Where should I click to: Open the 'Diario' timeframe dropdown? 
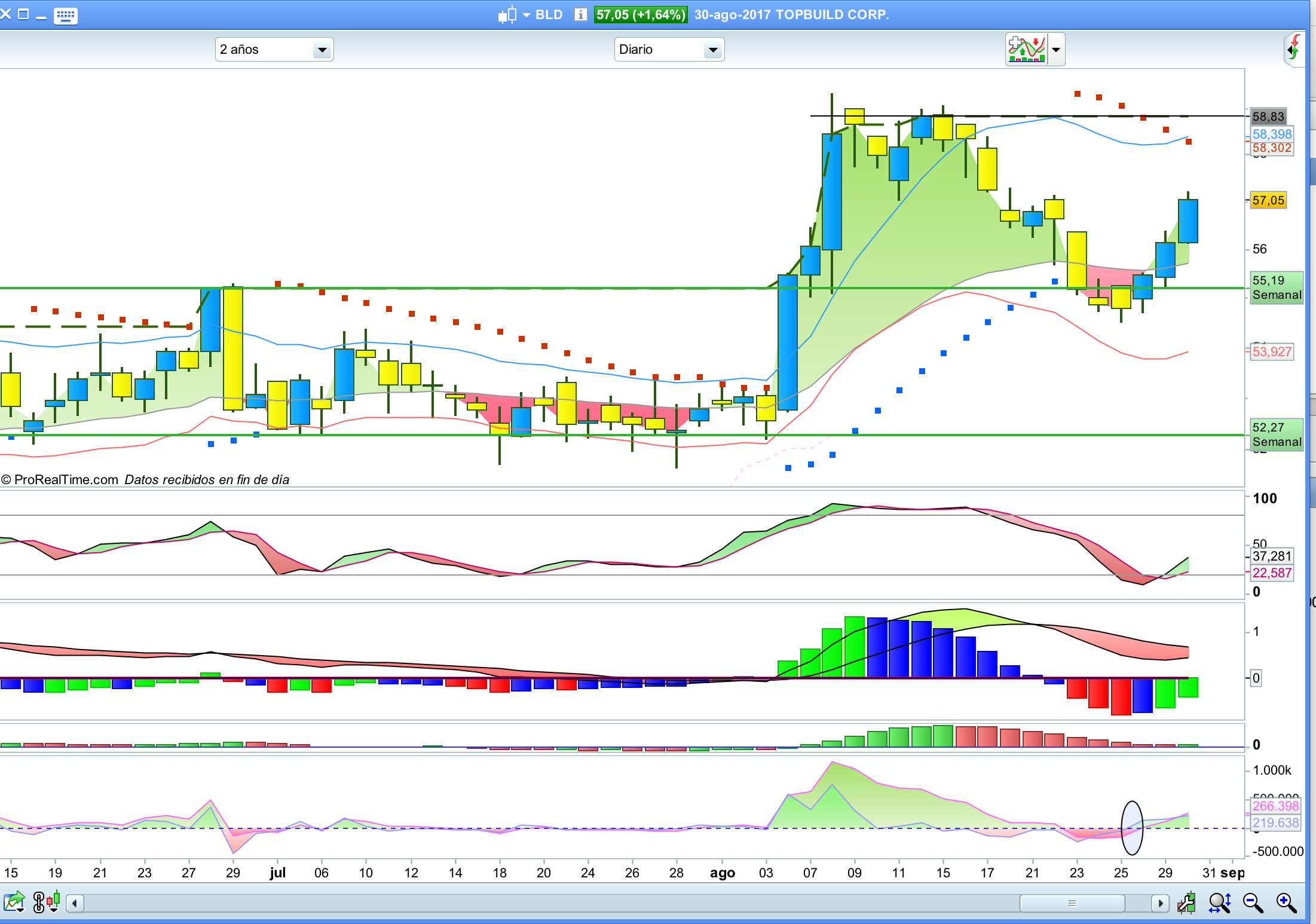(669, 50)
